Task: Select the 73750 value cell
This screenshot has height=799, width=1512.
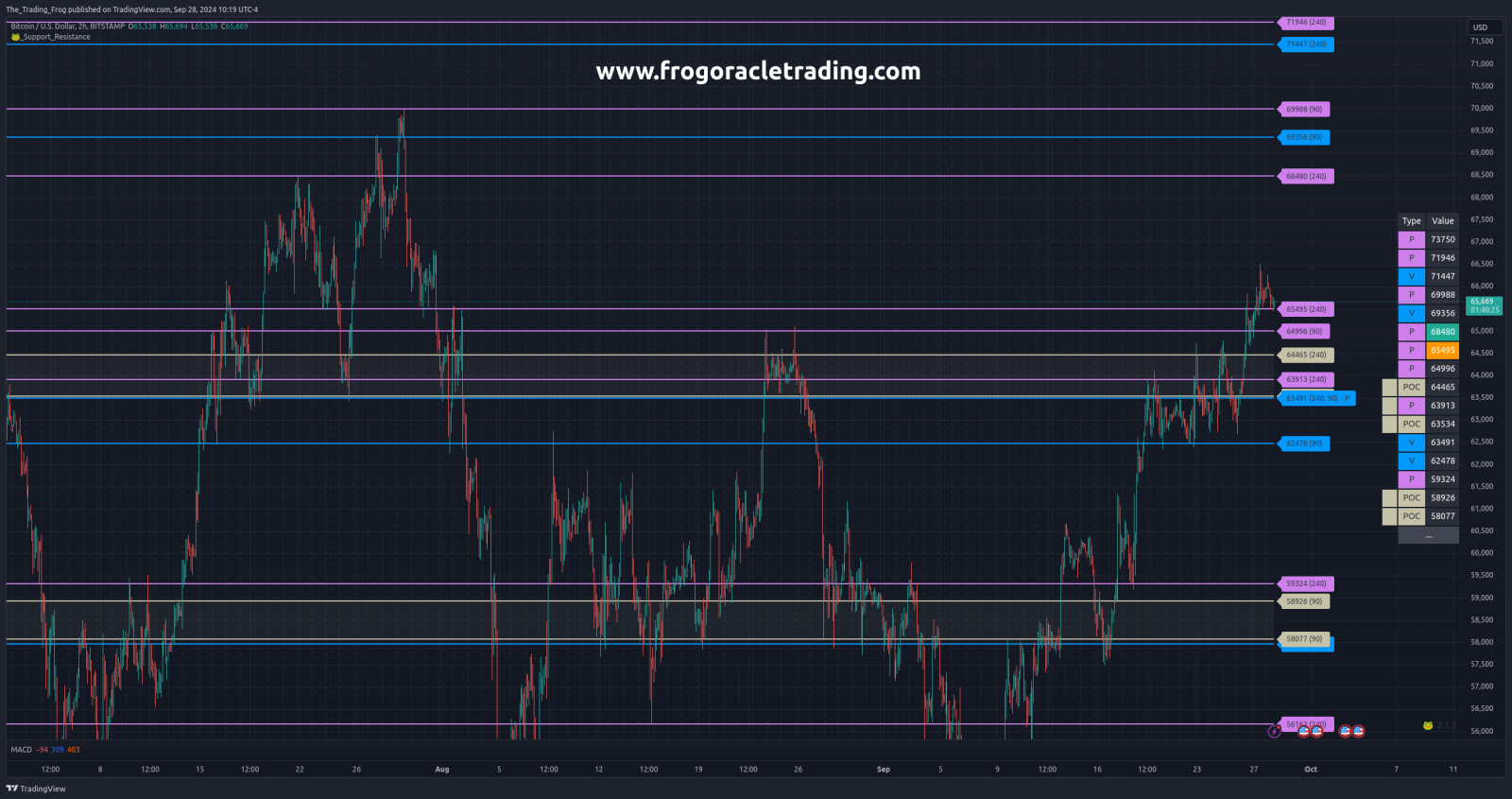Action: click(1442, 239)
